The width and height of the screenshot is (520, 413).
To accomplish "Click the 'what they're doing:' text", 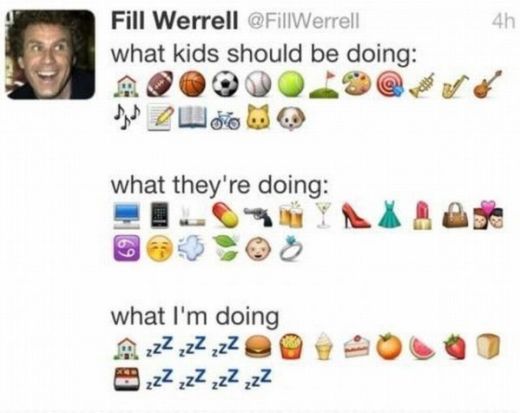I will coord(220,185).
